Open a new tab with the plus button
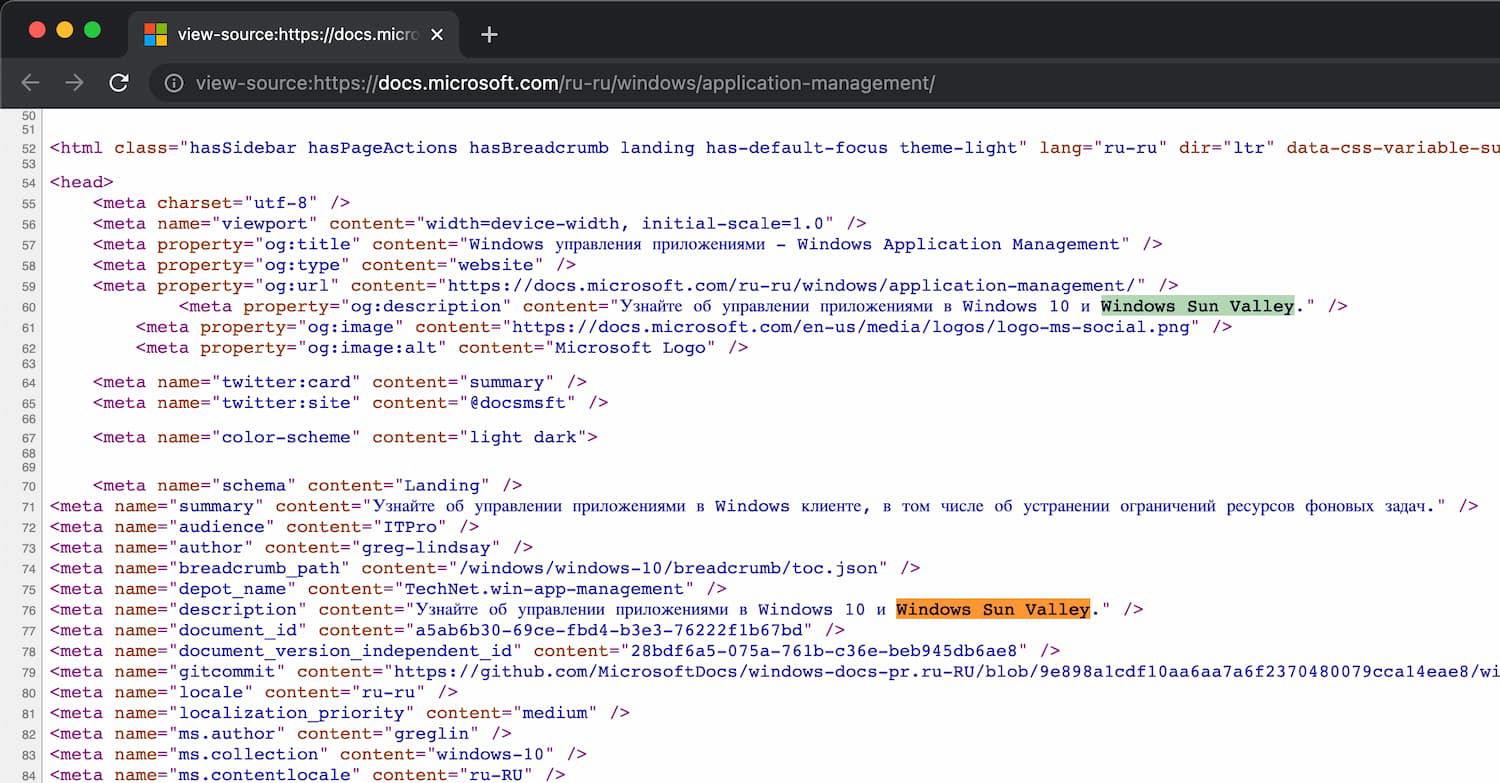1500x783 pixels. pyautogui.click(x=489, y=34)
